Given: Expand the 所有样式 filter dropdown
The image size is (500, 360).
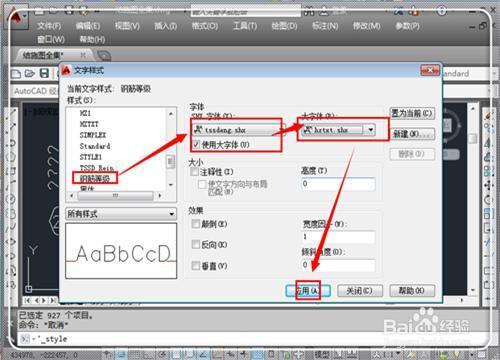Looking at the screenshot, I should [x=121, y=214].
